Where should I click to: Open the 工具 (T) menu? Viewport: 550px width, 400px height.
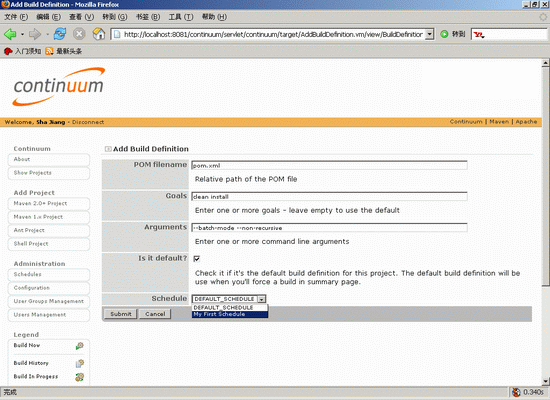click(x=181, y=17)
